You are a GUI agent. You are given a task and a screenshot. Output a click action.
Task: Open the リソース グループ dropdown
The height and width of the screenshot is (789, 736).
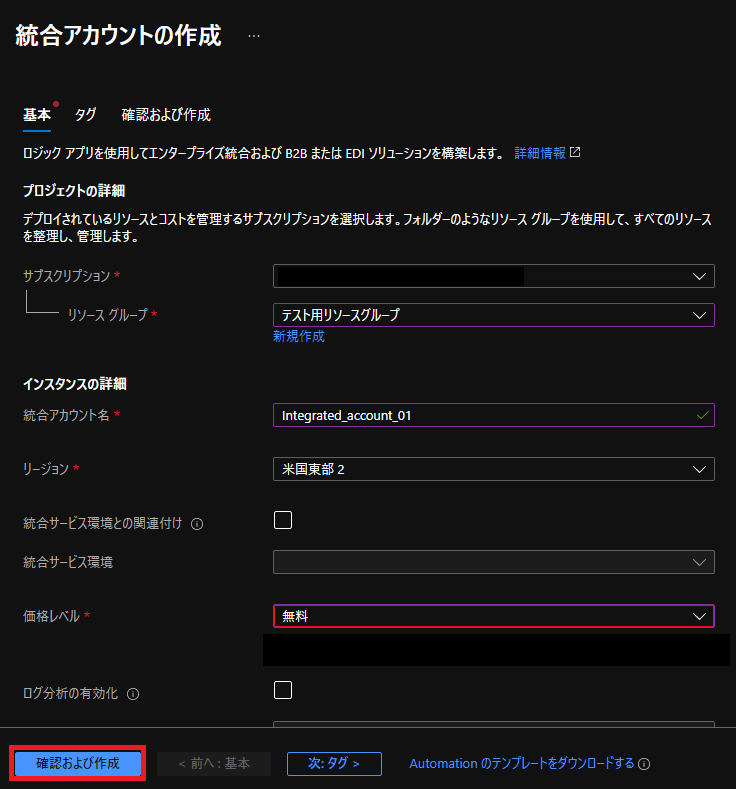pyautogui.click(x=494, y=315)
